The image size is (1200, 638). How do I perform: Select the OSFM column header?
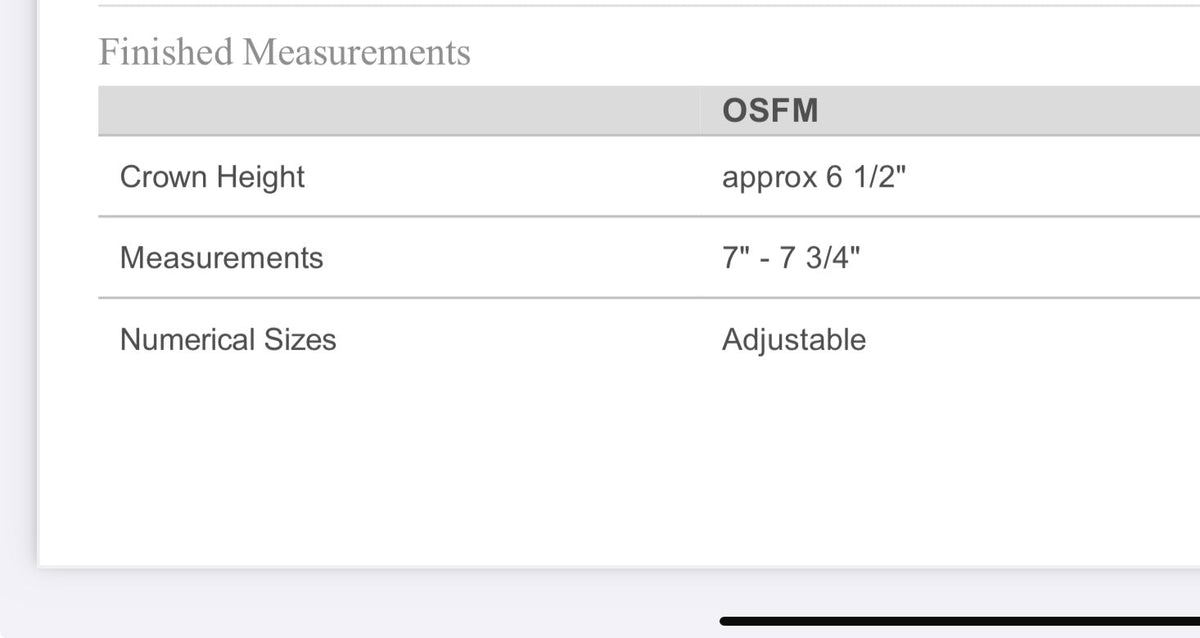tap(770, 111)
